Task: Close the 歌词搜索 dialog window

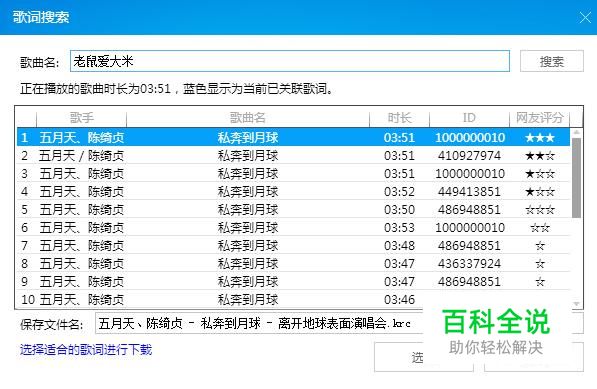Action: [x=585, y=17]
